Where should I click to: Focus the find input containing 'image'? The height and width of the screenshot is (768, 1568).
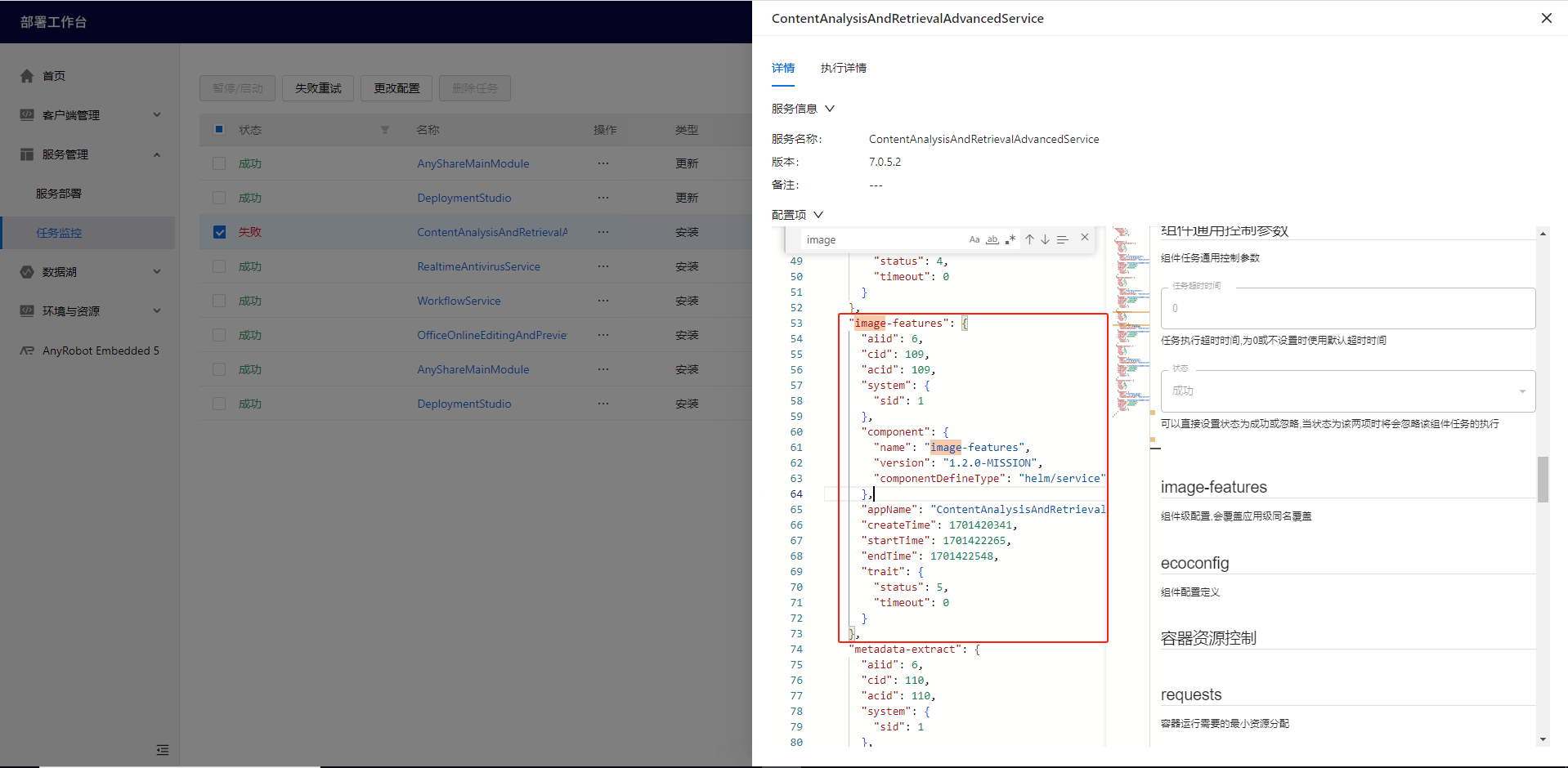coord(883,239)
